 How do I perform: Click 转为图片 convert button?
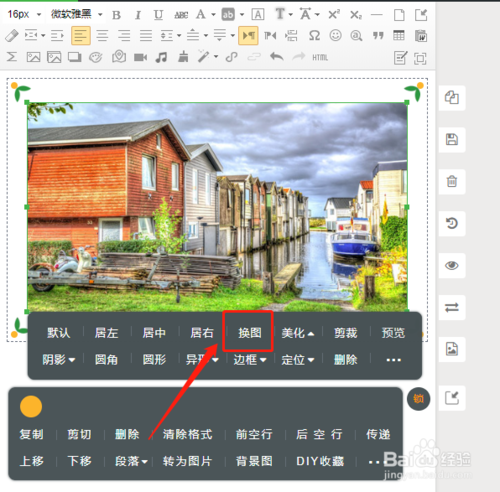[x=187, y=461]
